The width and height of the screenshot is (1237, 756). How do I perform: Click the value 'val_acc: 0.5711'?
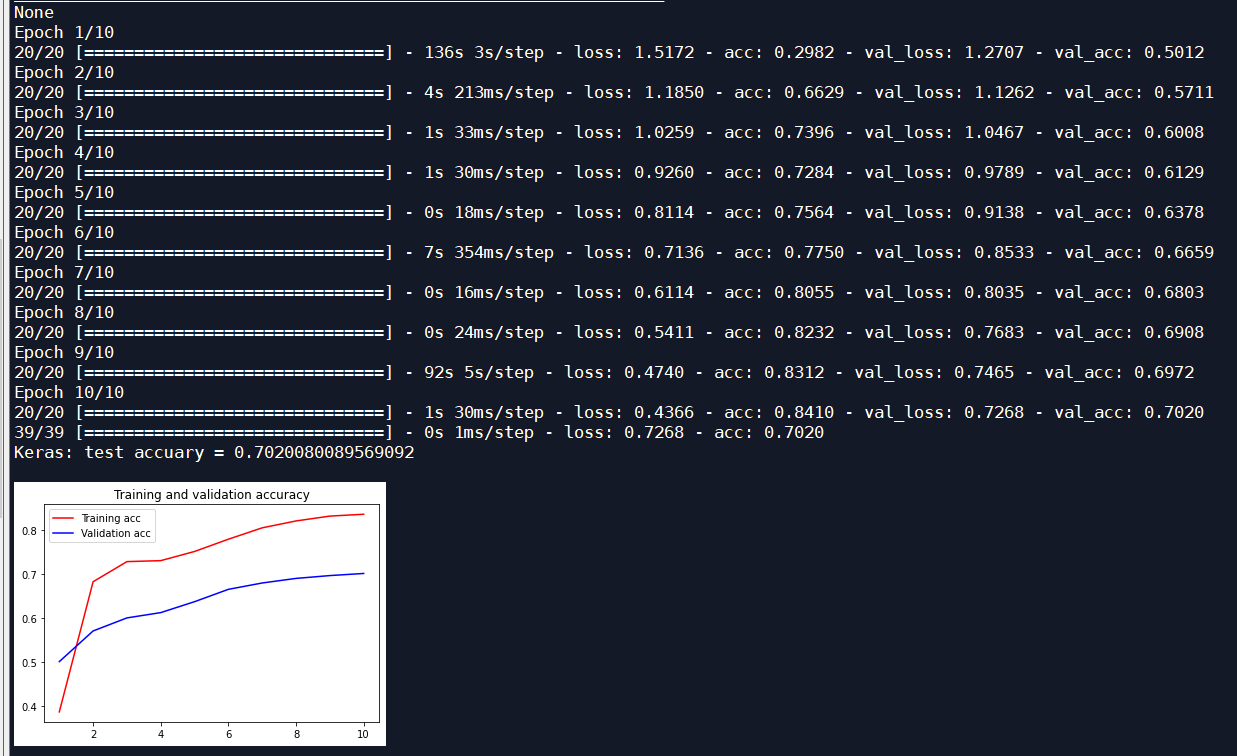point(1139,92)
